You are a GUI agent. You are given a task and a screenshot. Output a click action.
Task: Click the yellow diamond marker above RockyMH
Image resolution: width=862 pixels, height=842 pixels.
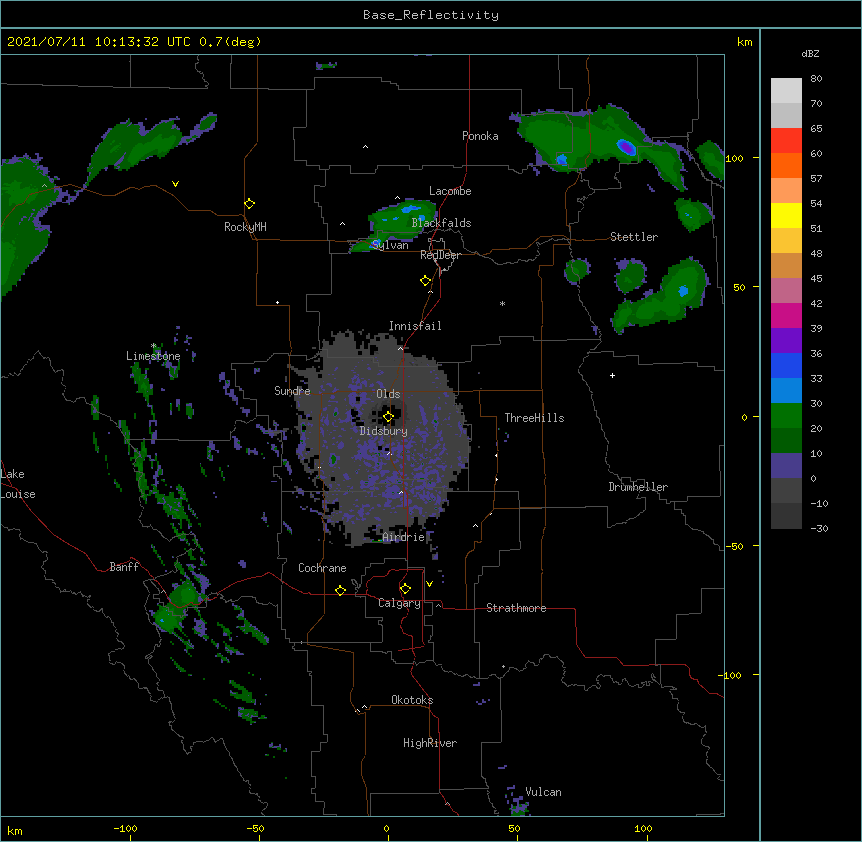tap(249, 204)
